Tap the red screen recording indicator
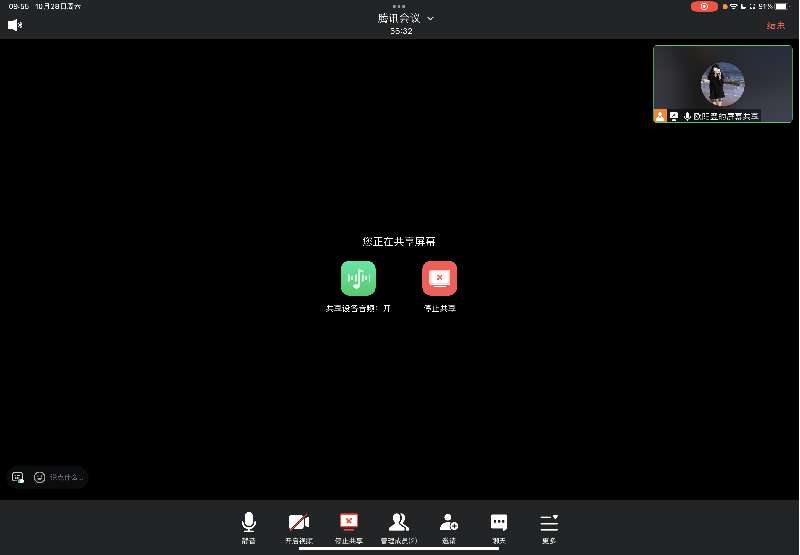 pyautogui.click(x=704, y=6)
